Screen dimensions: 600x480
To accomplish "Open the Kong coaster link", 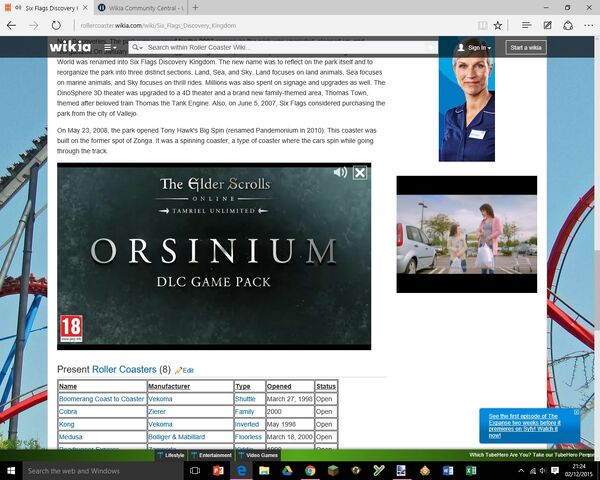I will coord(67,424).
